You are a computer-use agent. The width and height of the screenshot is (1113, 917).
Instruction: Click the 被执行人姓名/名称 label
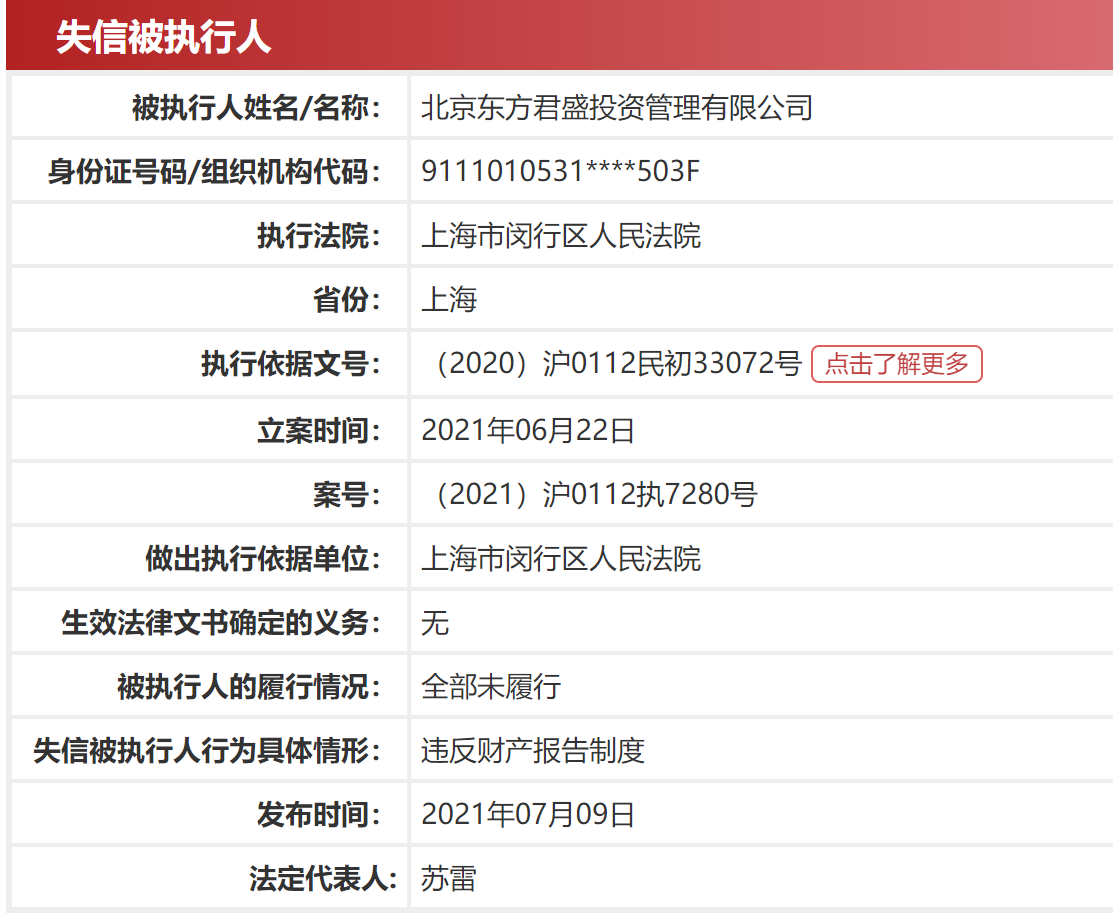(x=256, y=108)
